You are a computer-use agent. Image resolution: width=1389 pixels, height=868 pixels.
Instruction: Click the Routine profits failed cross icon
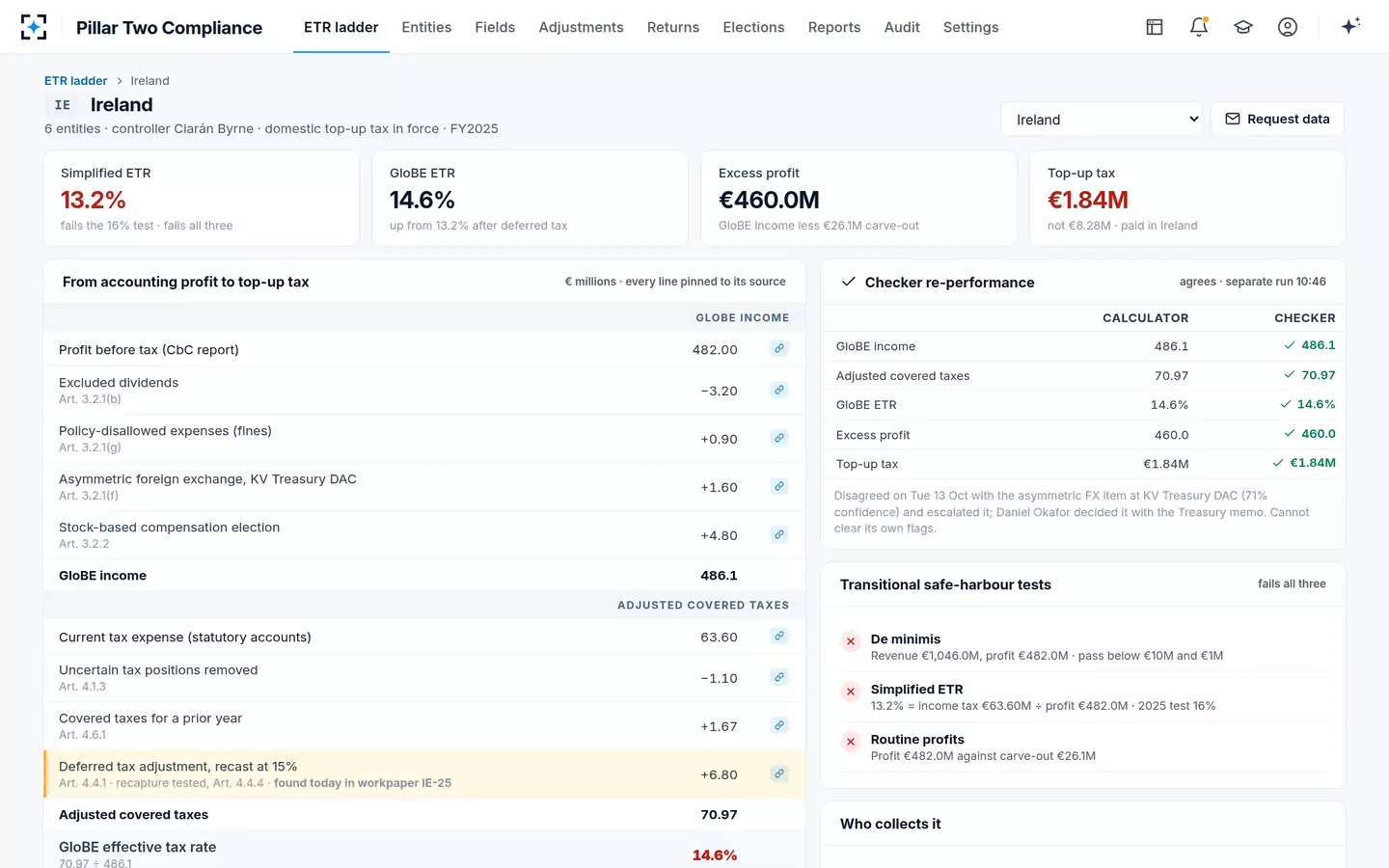pos(851,742)
